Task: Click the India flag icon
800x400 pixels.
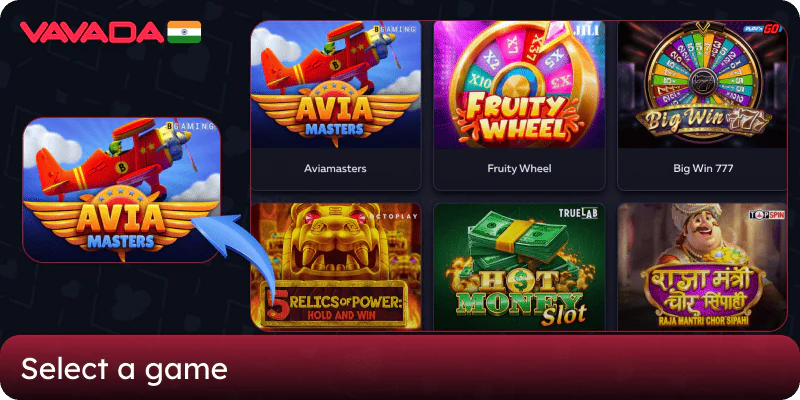Action: pos(184,32)
